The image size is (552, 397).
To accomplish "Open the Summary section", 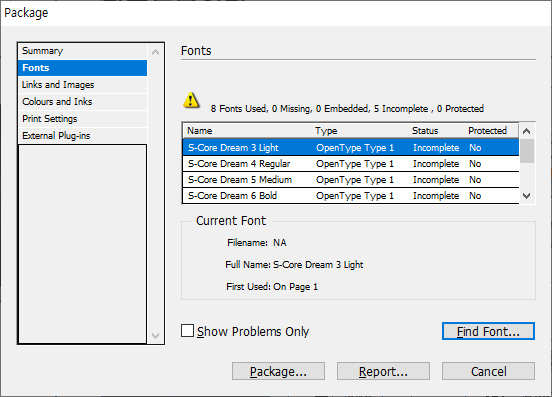I will pyautogui.click(x=82, y=51).
